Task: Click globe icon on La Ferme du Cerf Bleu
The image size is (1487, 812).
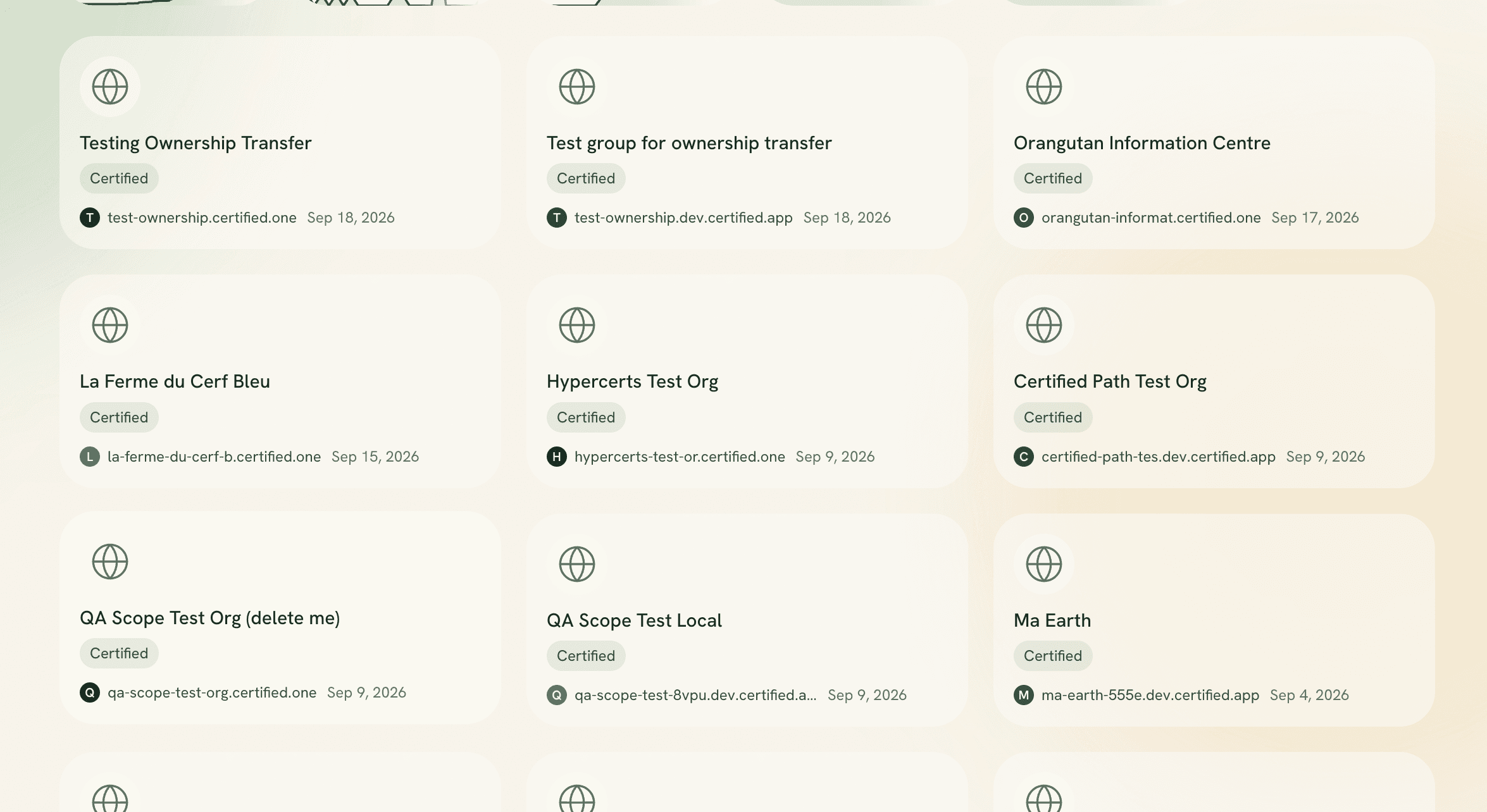Action: tap(110, 325)
